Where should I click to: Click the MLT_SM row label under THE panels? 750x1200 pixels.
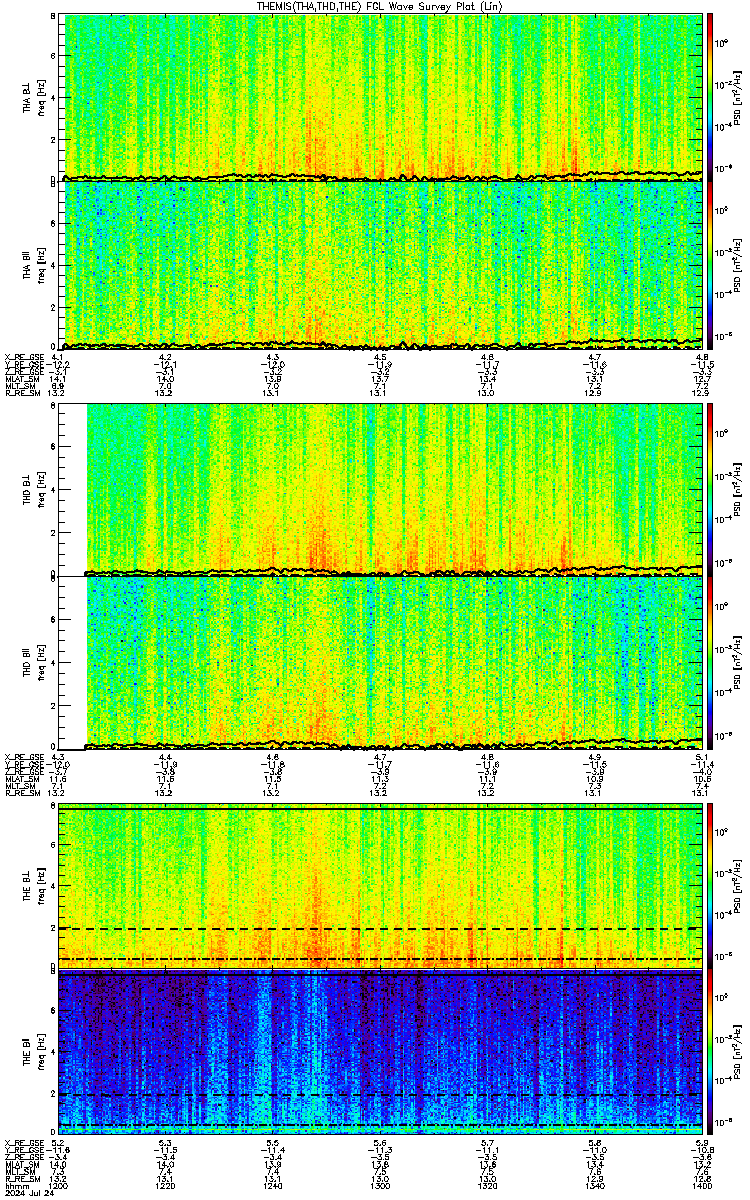tap(19, 1172)
